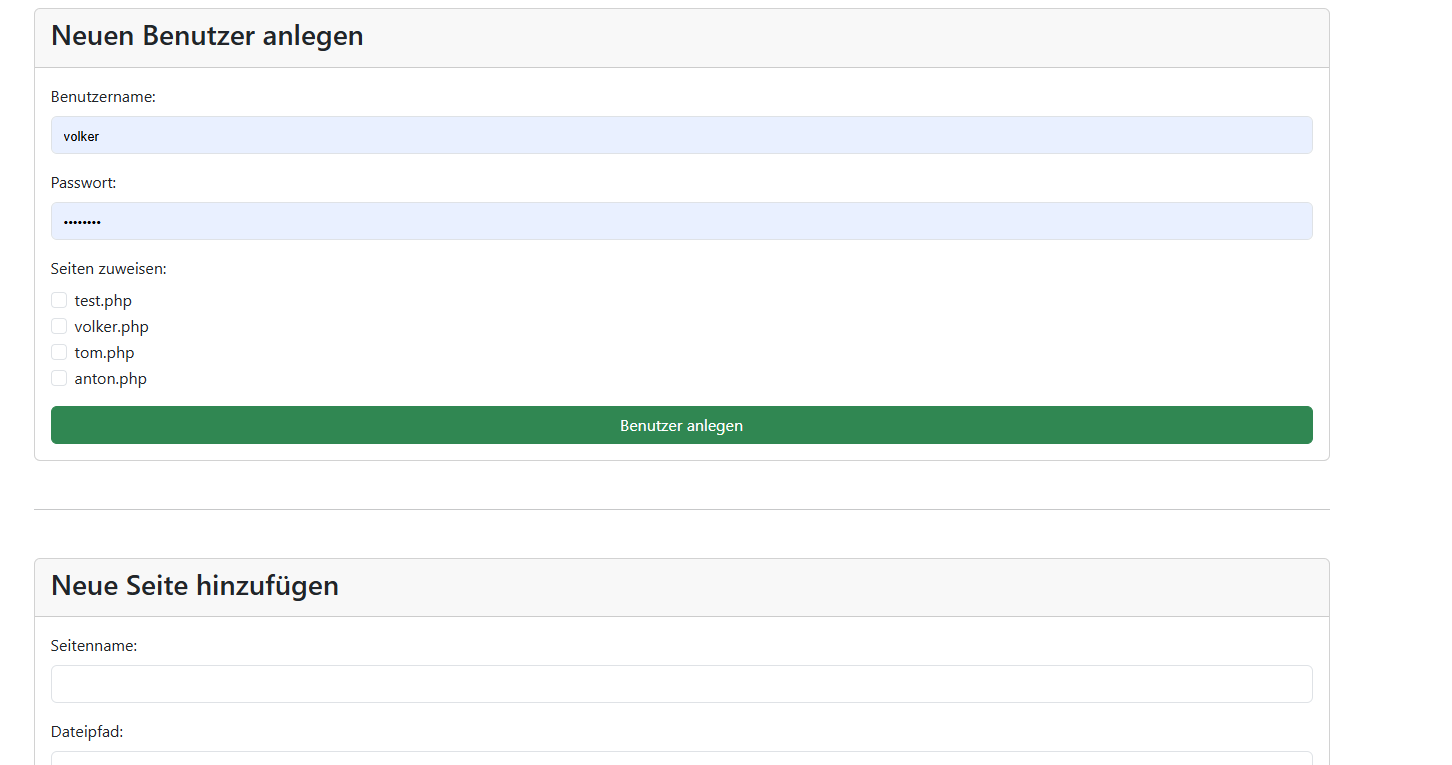1452x765 pixels.
Task: Tick the volker.php checkbox
Action: (59, 326)
